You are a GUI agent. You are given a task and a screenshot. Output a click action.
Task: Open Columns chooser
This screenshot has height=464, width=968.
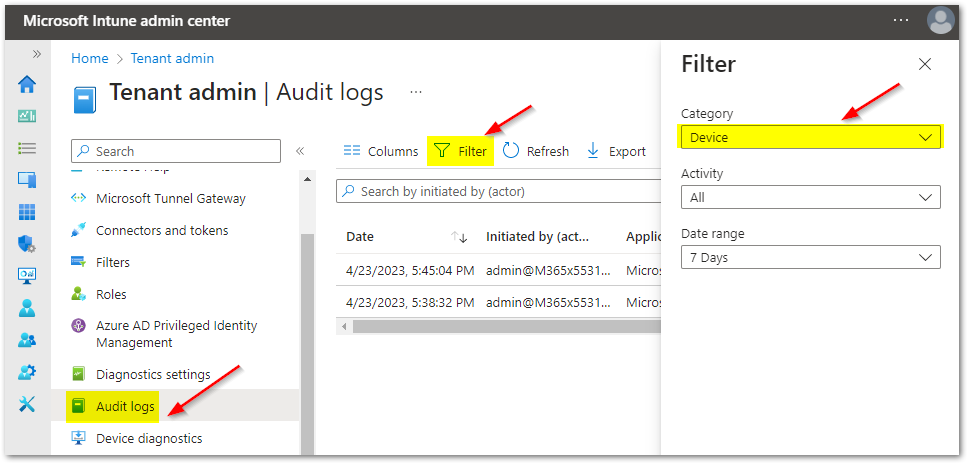[381, 151]
